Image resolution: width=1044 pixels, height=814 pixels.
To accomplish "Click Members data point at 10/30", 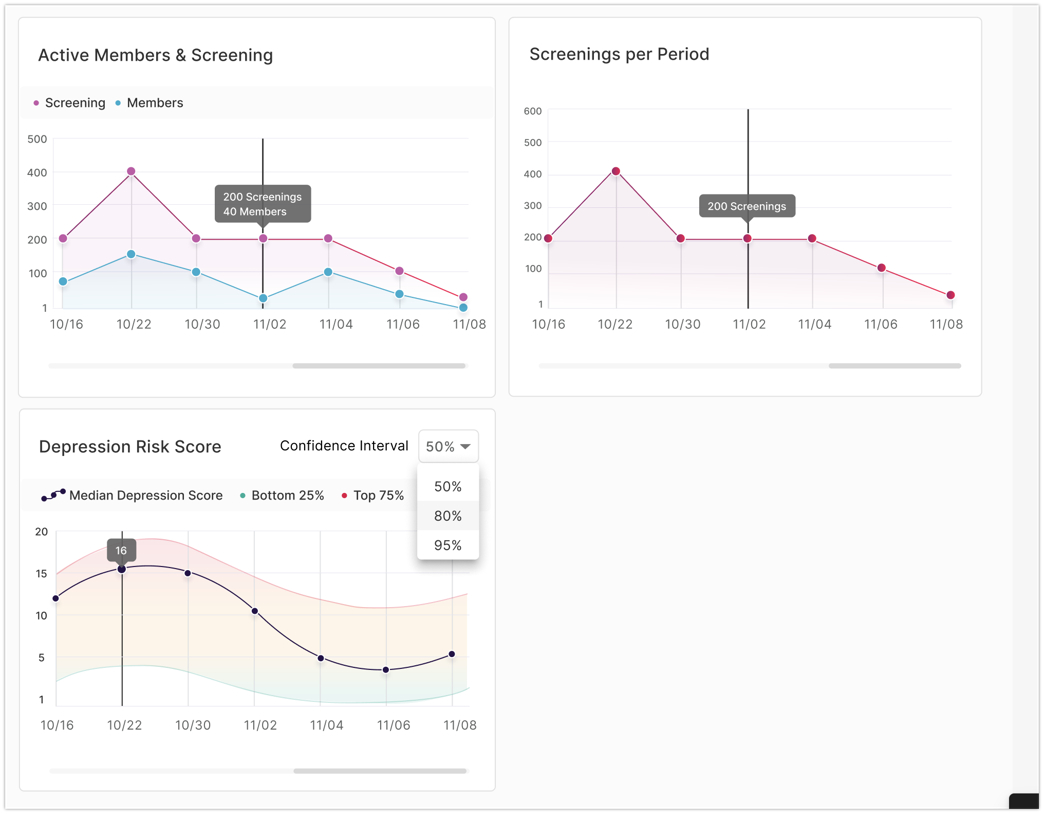I will (x=196, y=272).
